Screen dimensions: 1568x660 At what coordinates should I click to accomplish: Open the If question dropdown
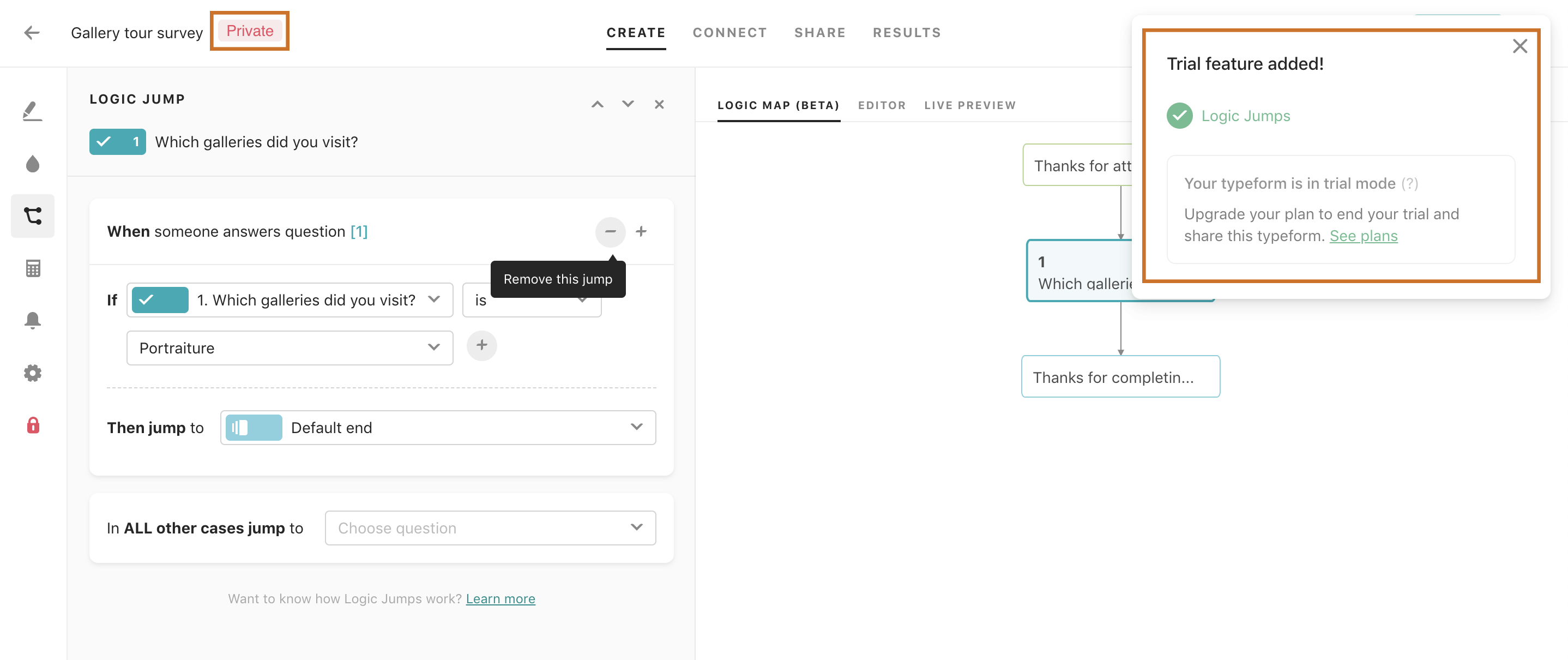pyautogui.click(x=290, y=300)
